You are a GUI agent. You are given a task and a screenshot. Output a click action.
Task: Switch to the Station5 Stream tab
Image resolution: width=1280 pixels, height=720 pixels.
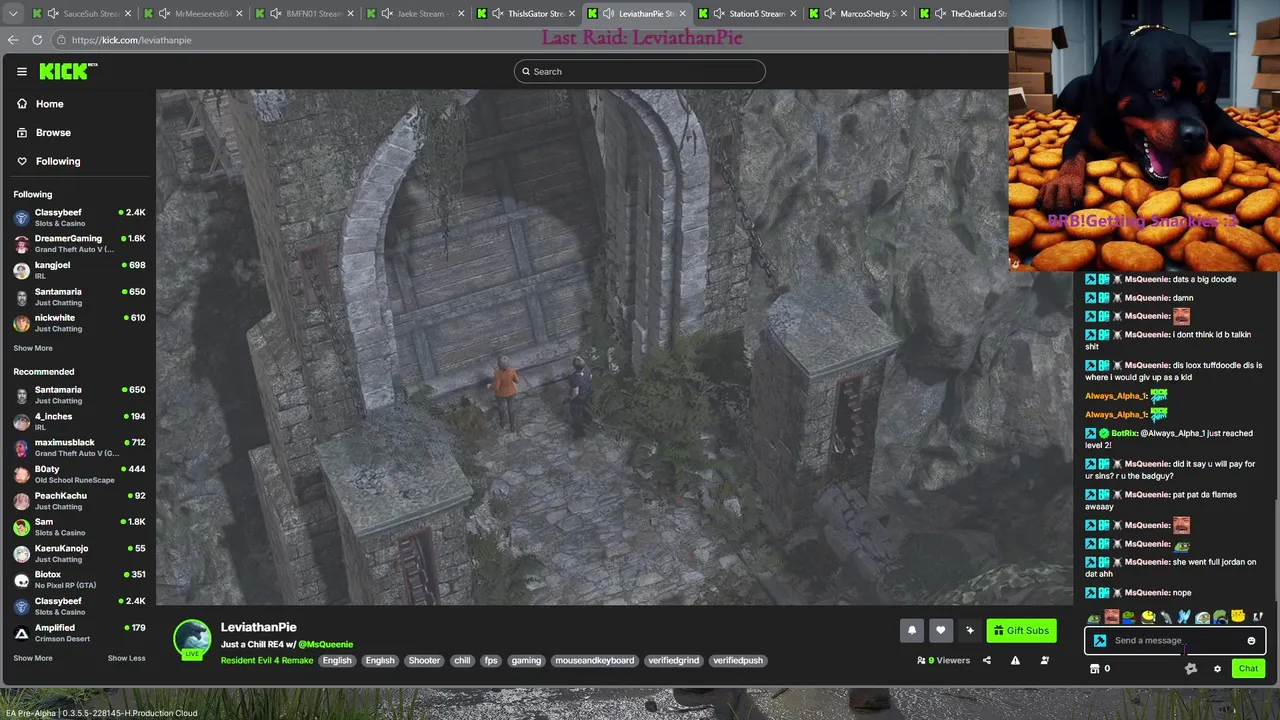click(x=750, y=14)
